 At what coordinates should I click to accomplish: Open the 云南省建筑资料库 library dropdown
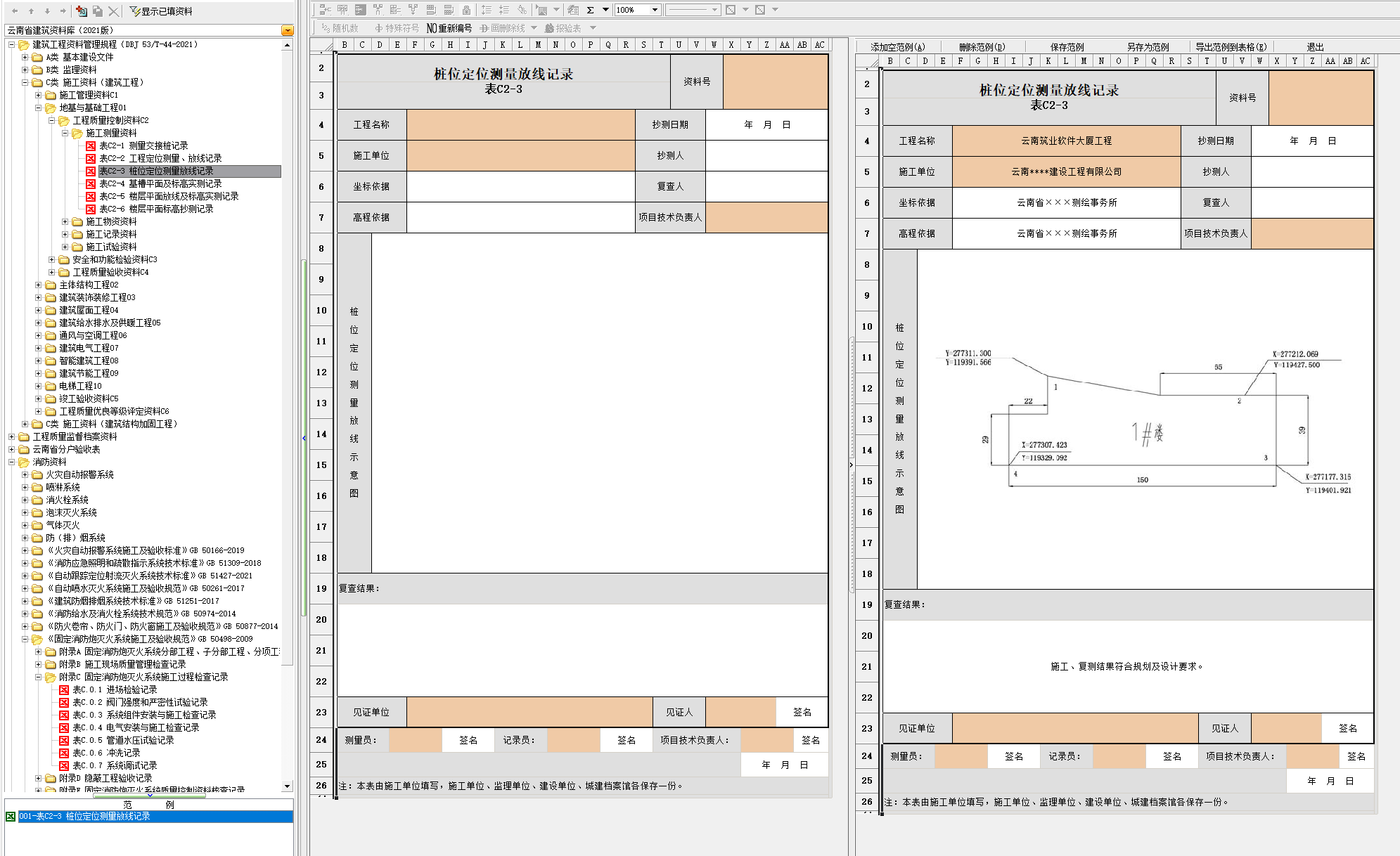coord(287,30)
